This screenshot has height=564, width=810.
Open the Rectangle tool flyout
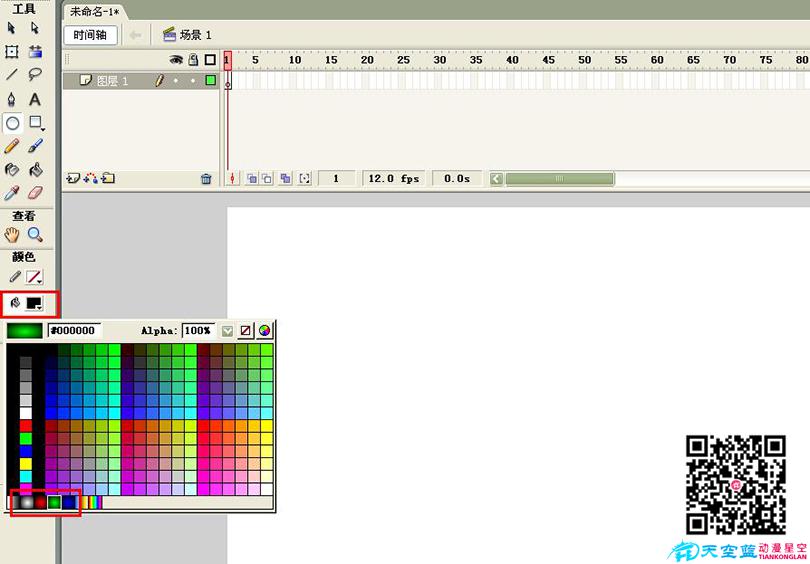[x=36, y=123]
